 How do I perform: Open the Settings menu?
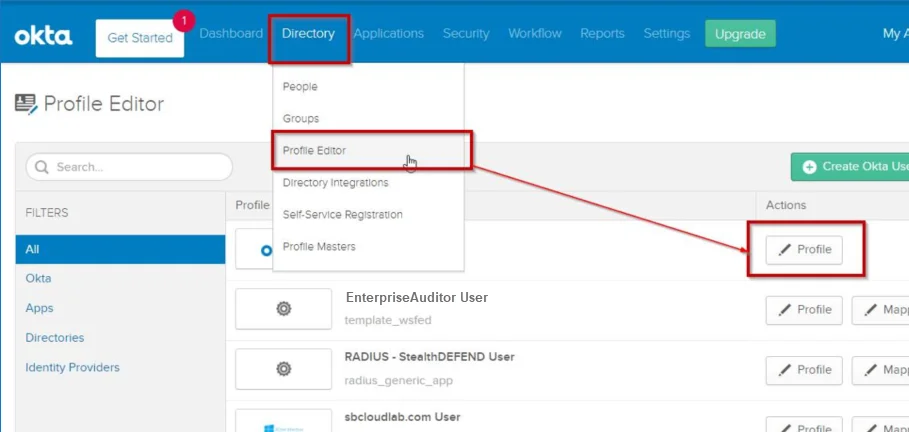[667, 34]
